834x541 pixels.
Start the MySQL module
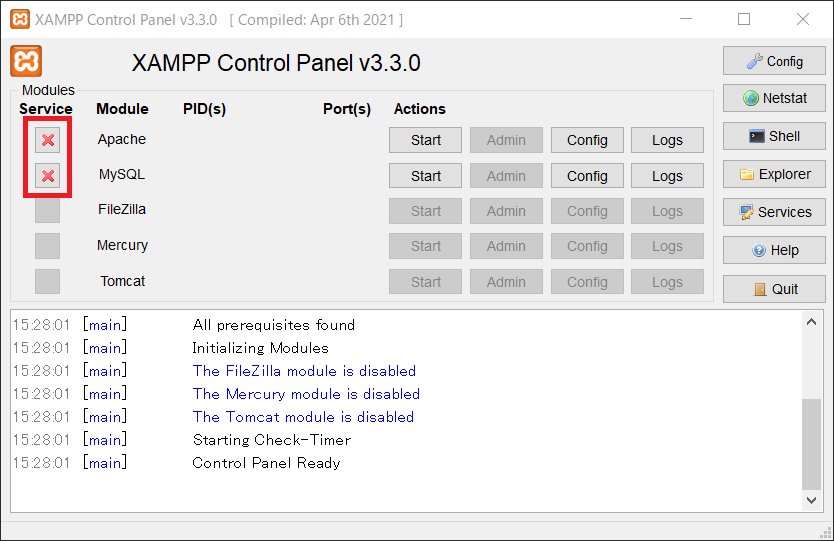click(x=426, y=176)
